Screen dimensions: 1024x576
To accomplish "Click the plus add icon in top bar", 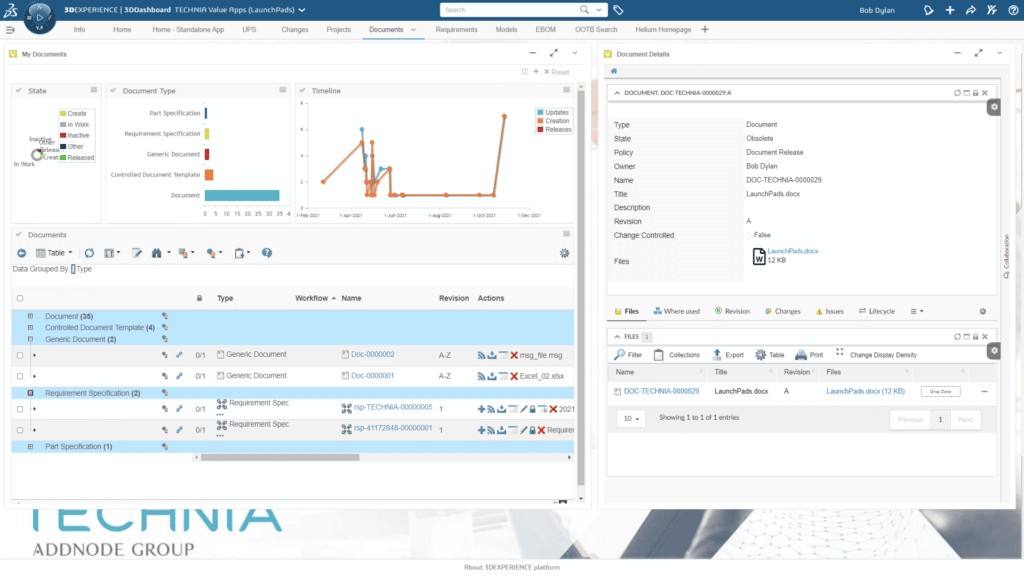I will click(x=950, y=10).
